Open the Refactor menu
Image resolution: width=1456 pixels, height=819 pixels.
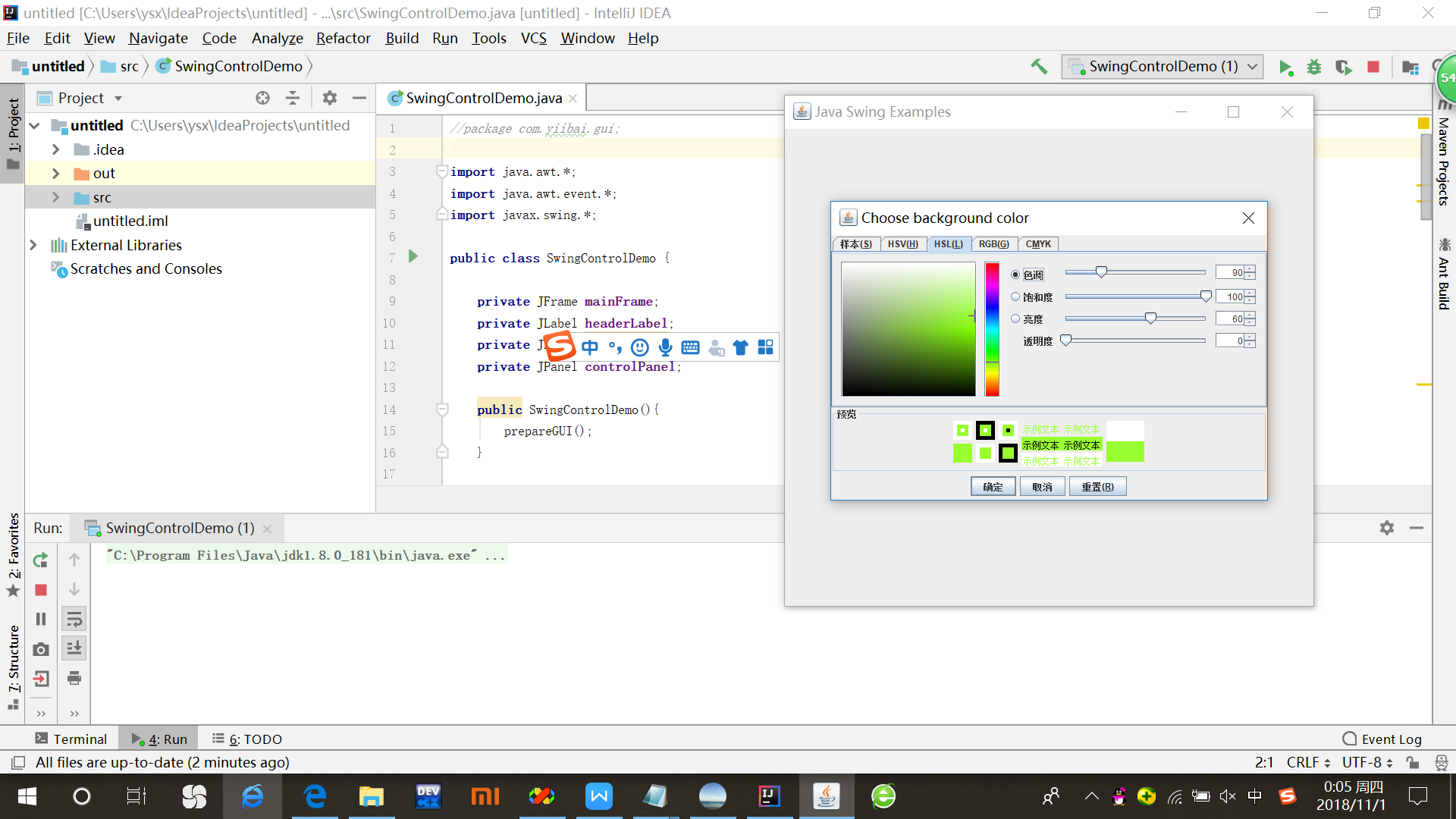[343, 38]
